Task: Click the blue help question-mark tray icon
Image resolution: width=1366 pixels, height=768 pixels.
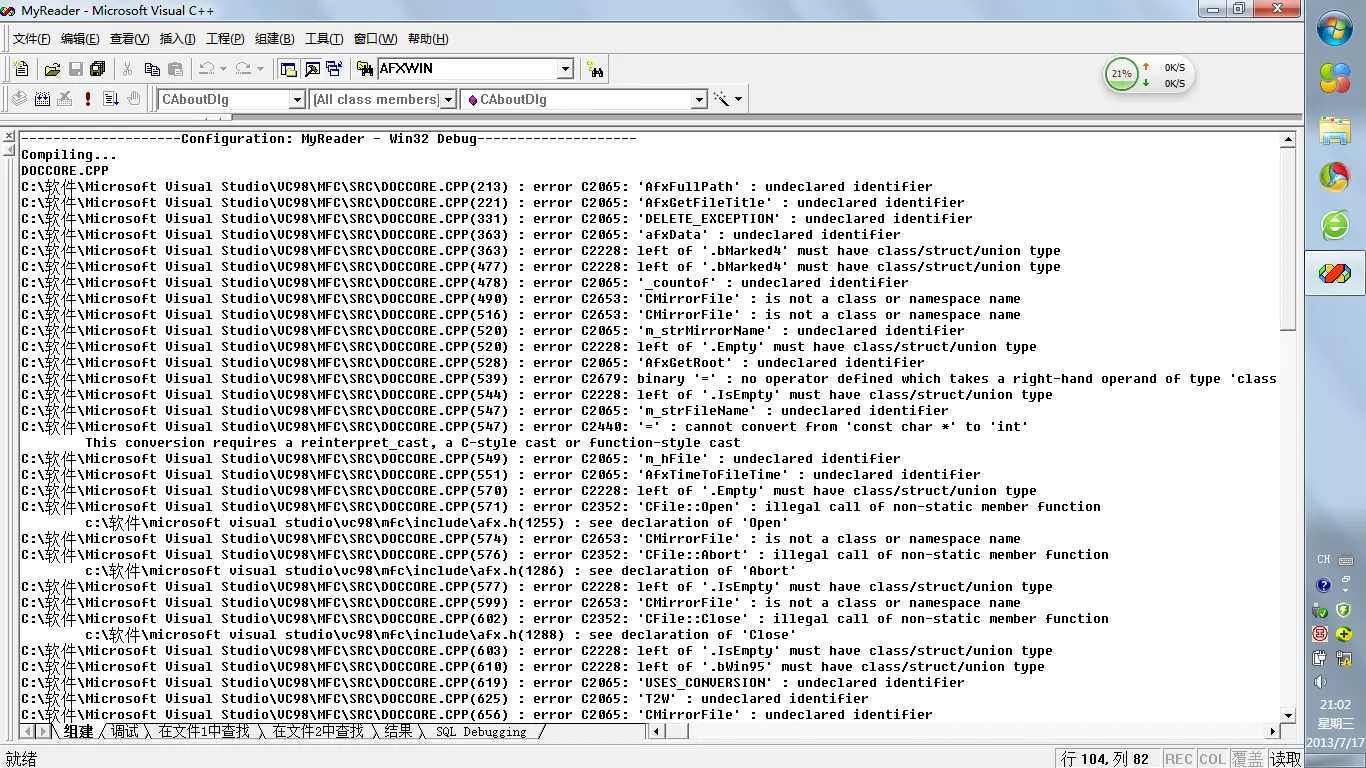Action: (x=1323, y=585)
